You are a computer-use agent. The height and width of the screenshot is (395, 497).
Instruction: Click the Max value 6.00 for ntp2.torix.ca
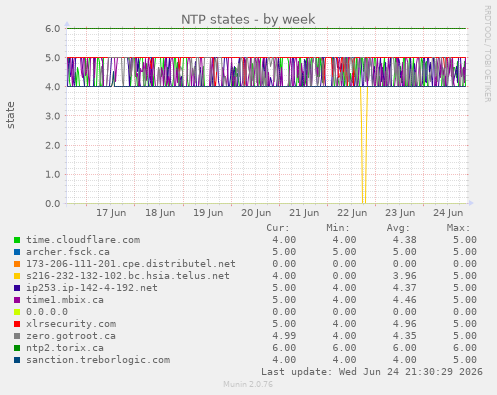tap(465, 348)
